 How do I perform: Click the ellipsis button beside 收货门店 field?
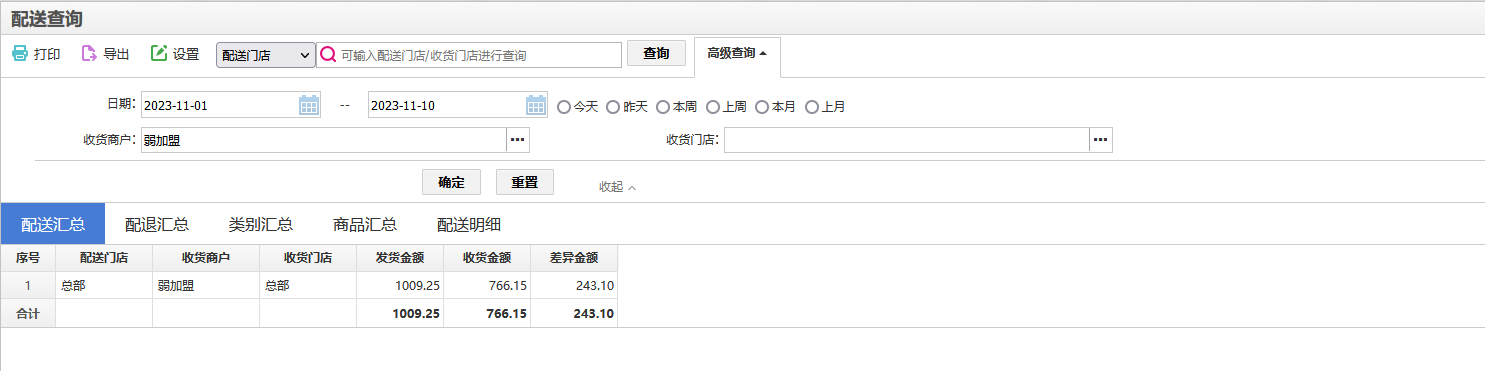tap(1101, 140)
